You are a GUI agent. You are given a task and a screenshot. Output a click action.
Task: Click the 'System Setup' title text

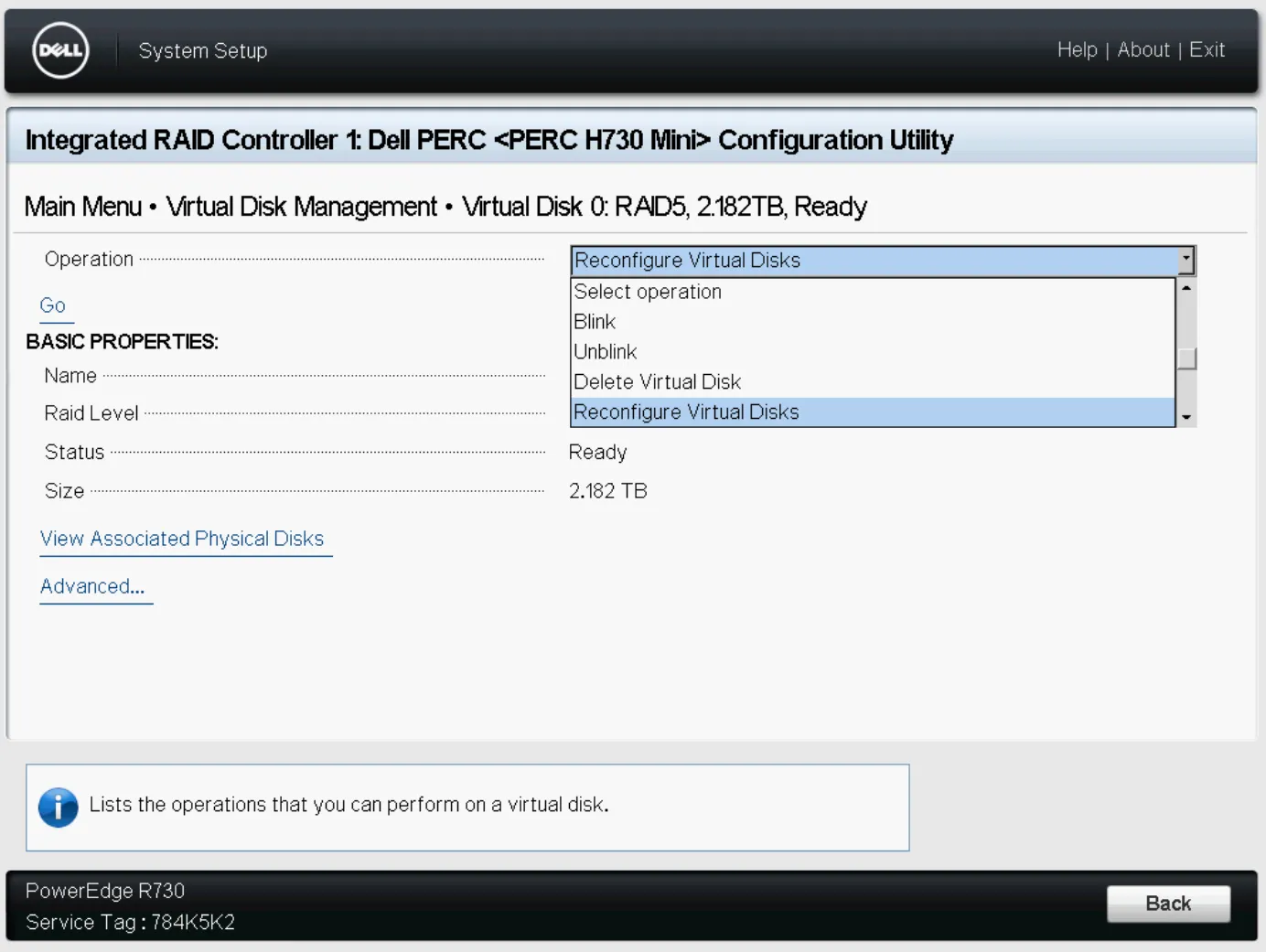pos(203,51)
